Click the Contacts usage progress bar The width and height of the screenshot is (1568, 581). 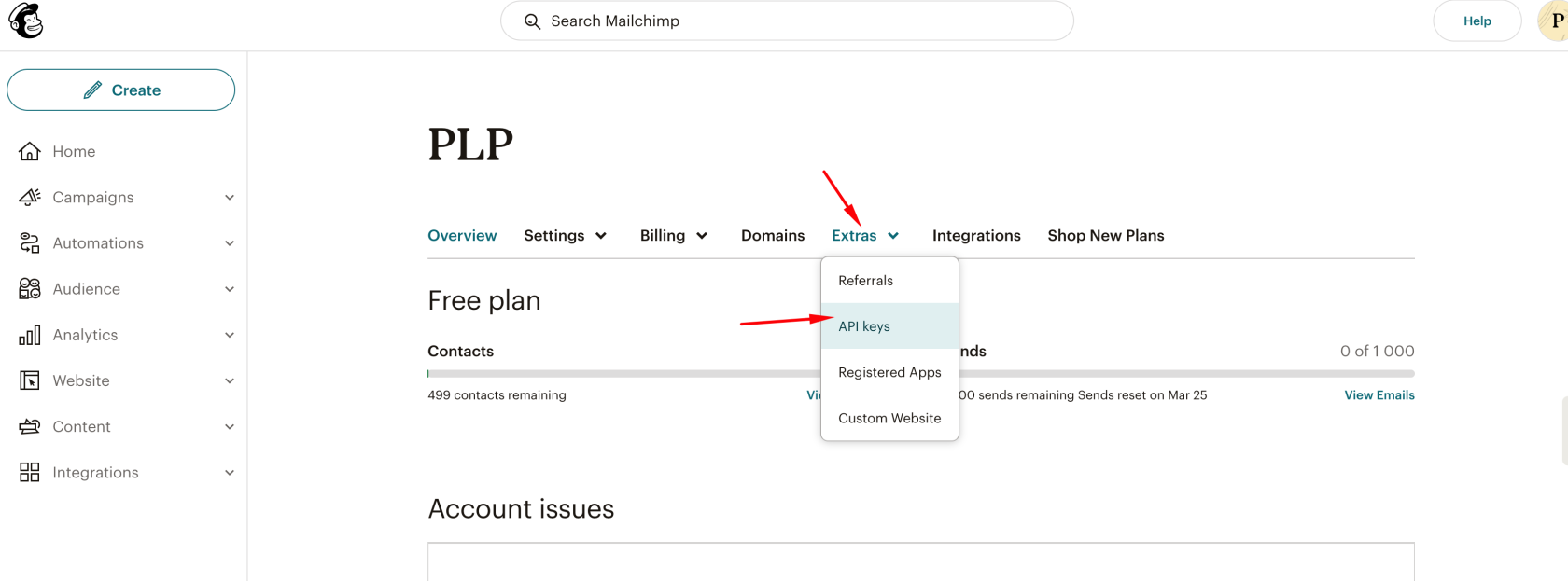coord(623,374)
